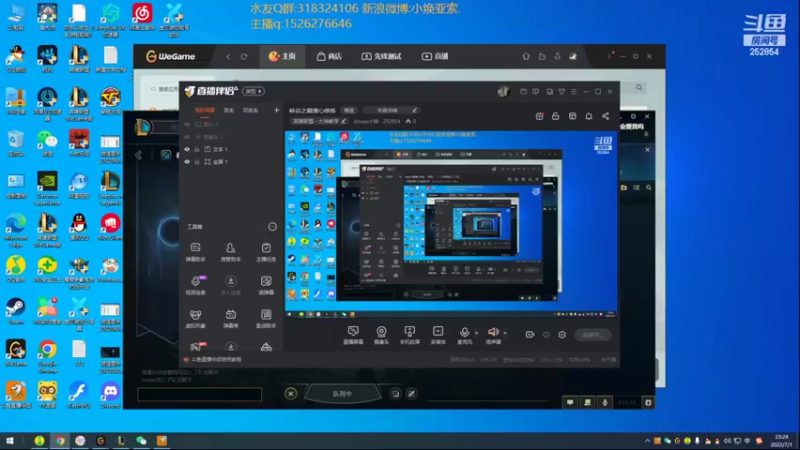The image size is (800, 450).
Task: Click League client chat input box
Action: click(199, 394)
